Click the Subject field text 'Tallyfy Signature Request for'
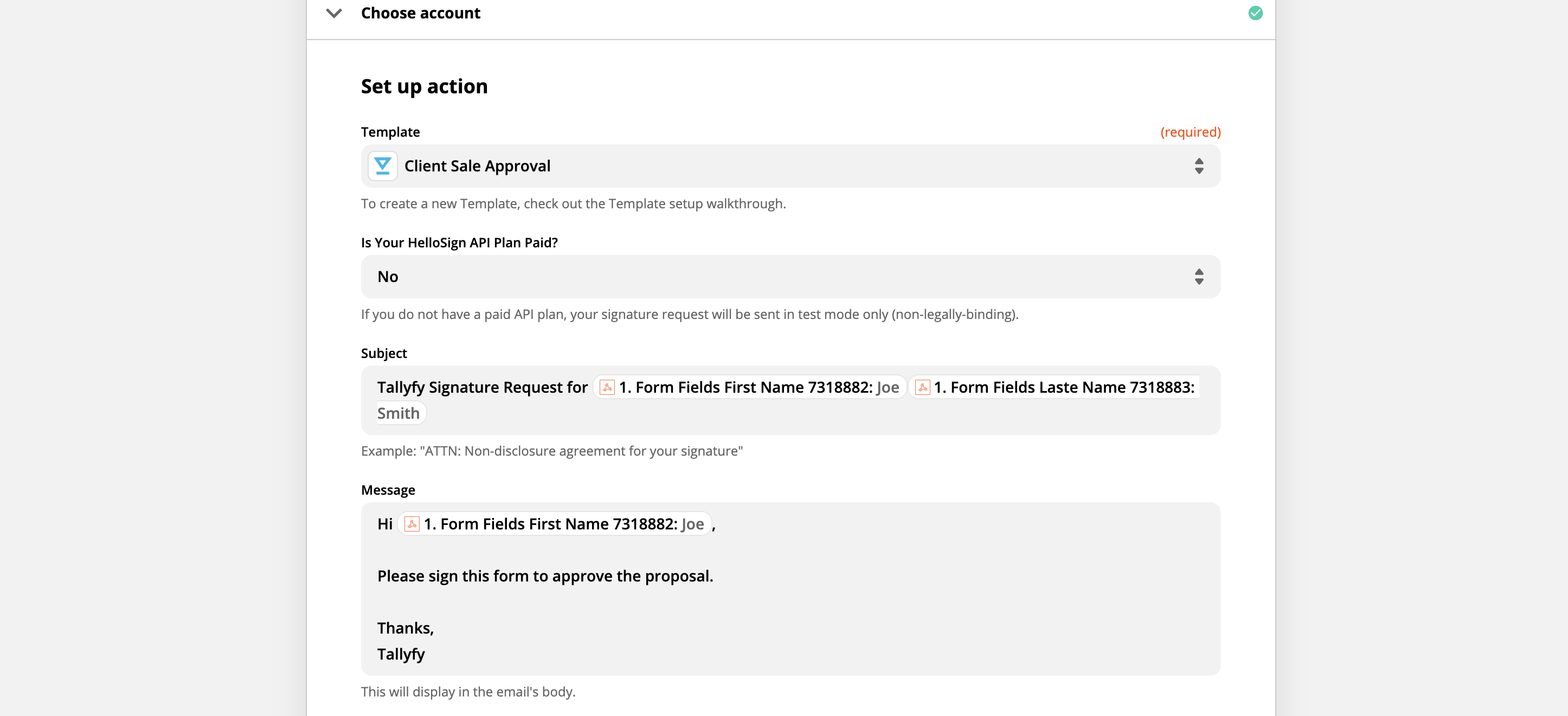Screen dimensions: 1568x716 click(x=482, y=387)
